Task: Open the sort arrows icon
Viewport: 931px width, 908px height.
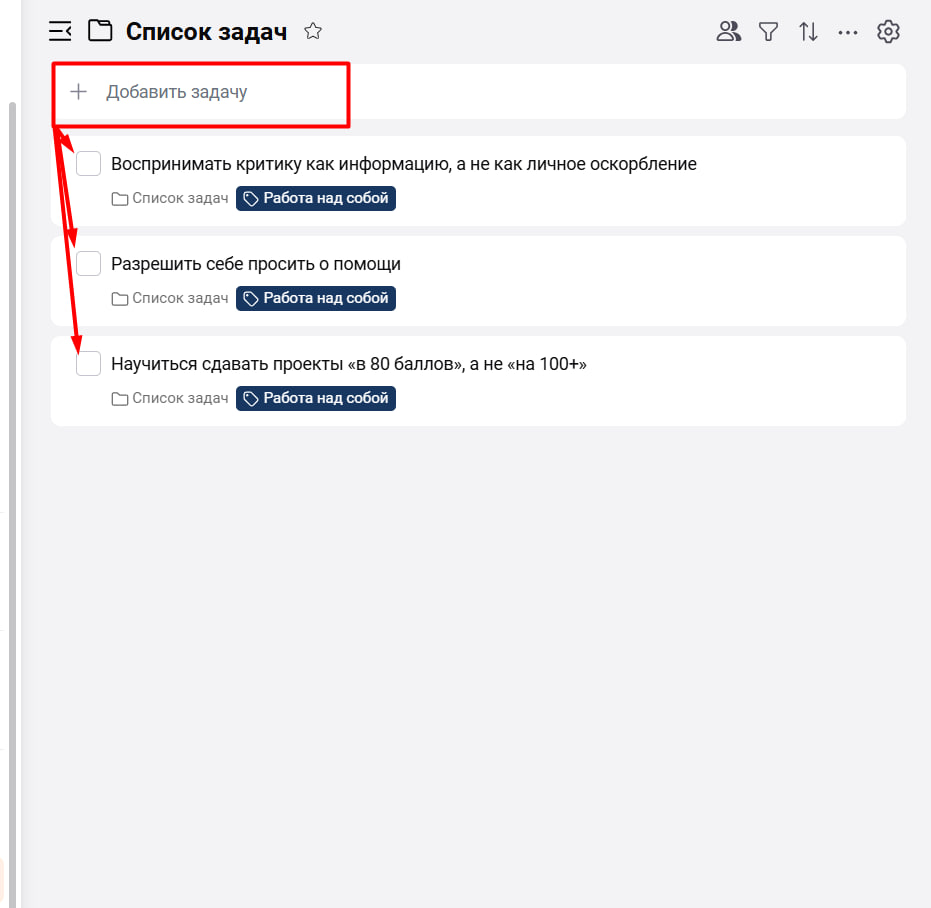Action: coord(808,32)
